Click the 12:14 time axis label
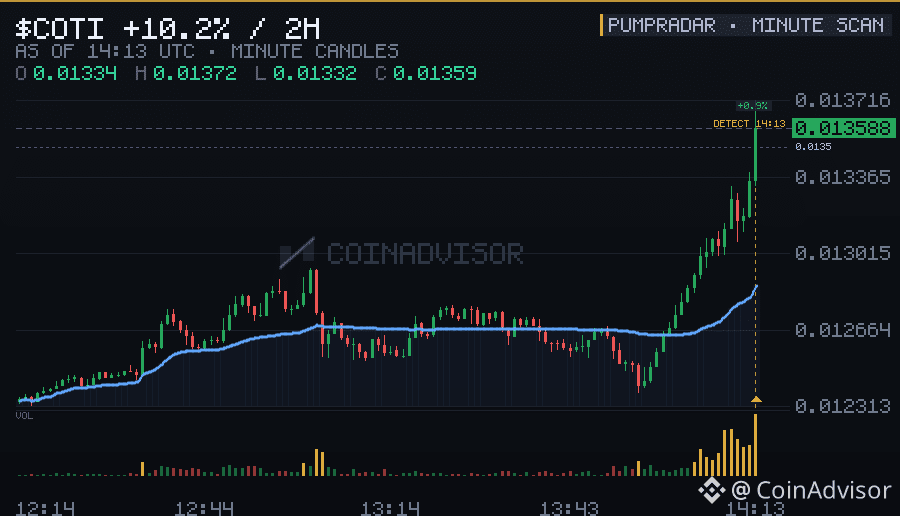The height and width of the screenshot is (516, 900). [x=45, y=509]
